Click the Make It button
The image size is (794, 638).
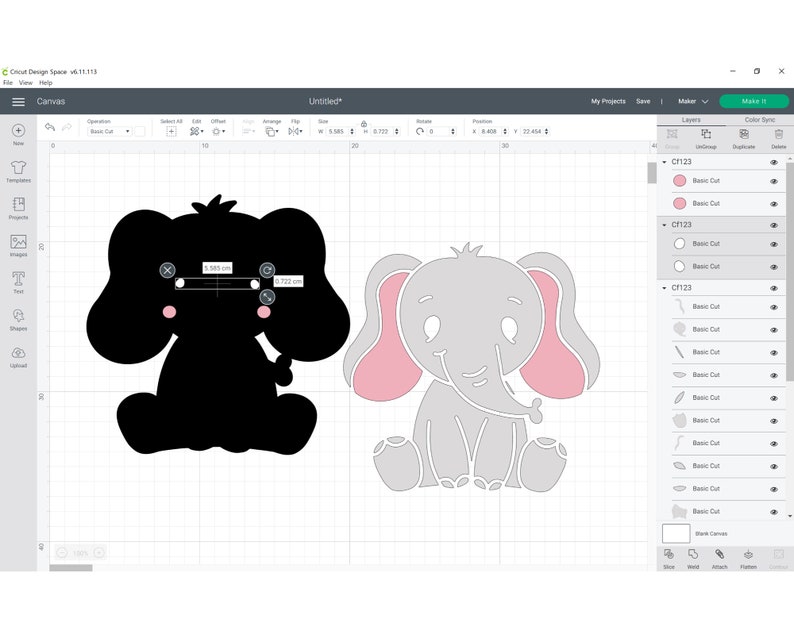point(754,102)
